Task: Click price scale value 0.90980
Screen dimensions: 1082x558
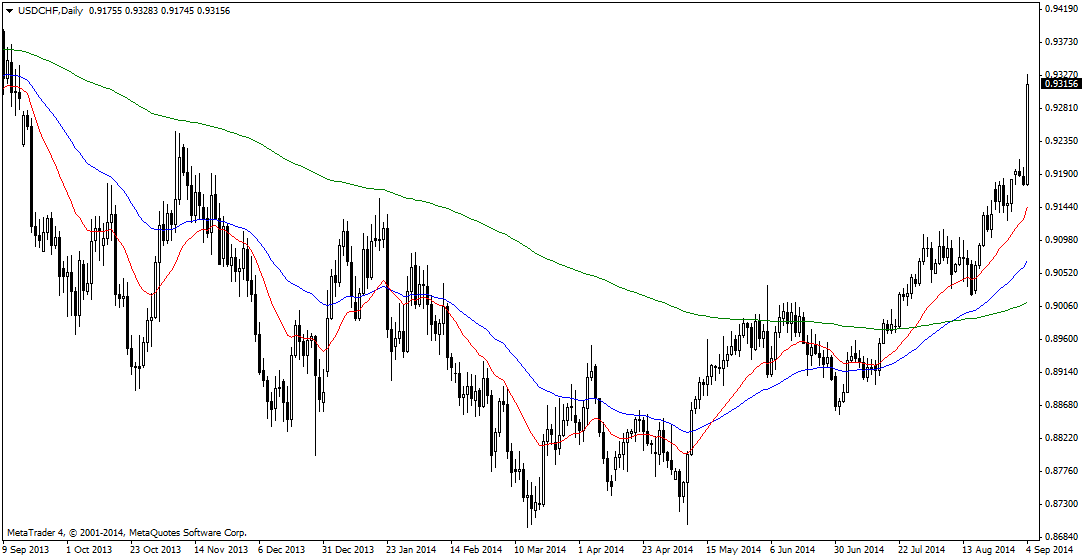Action: (1062, 239)
